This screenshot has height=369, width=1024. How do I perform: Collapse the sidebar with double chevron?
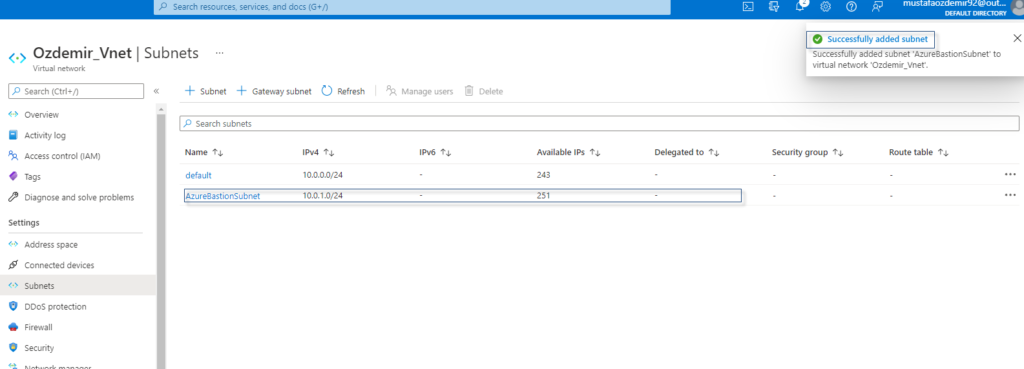pyautogui.click(x=156, y=91)
